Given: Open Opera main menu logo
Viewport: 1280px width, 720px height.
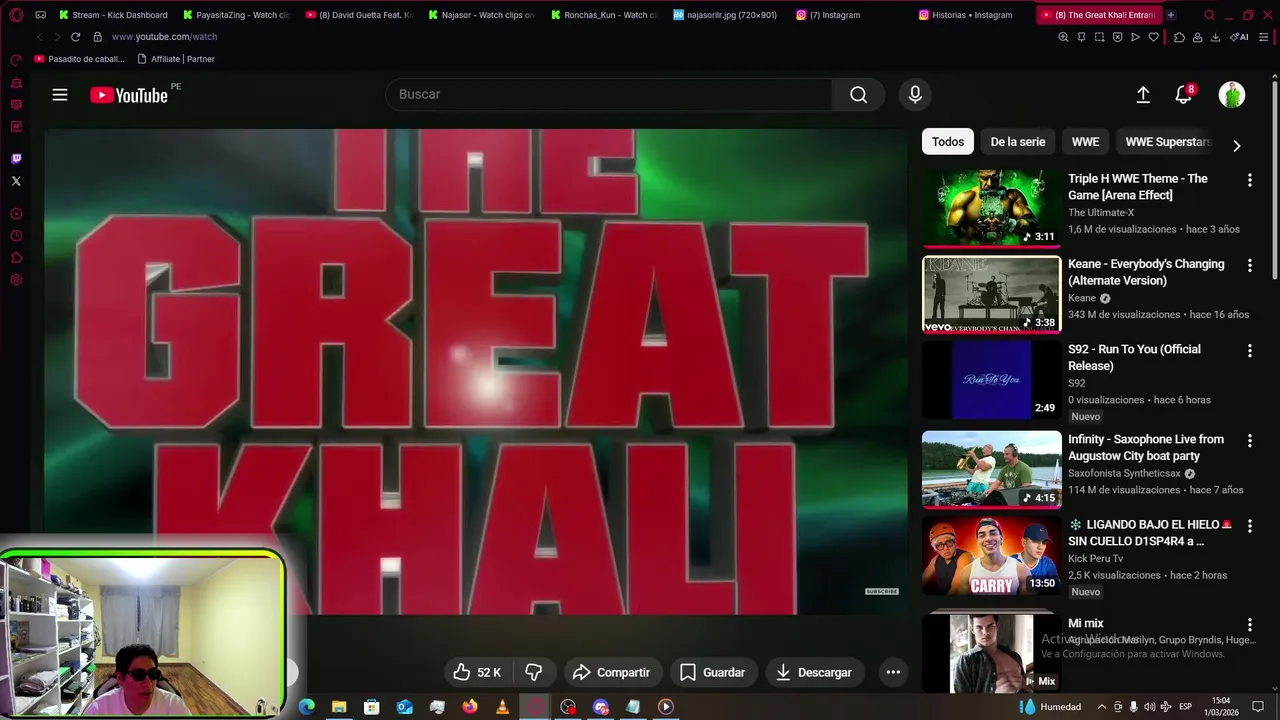Looking at the screenshot, I should click(16, 15).
